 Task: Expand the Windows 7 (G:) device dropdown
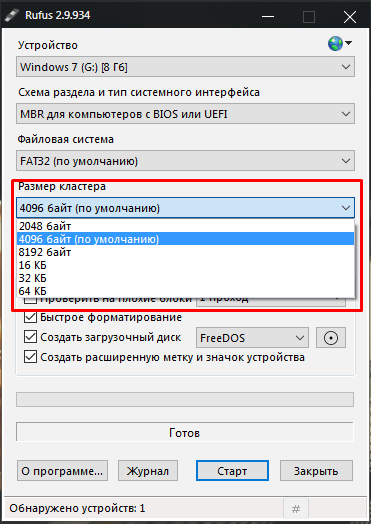click(x=185, y=67)
